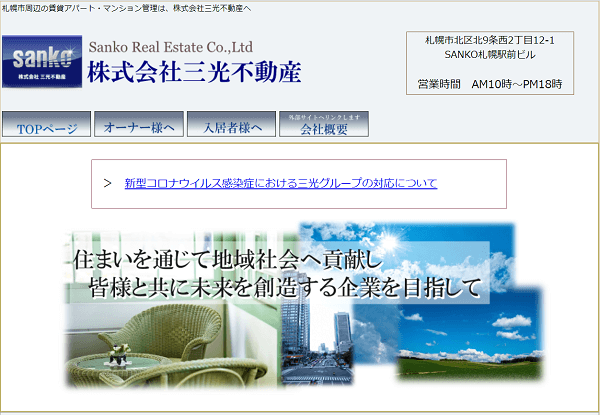Click the slogan line 皆様と共に未来を創造する企業を目指して
Image resolution: width=600 pixels, height=415 pixels.
coord(285,288)
